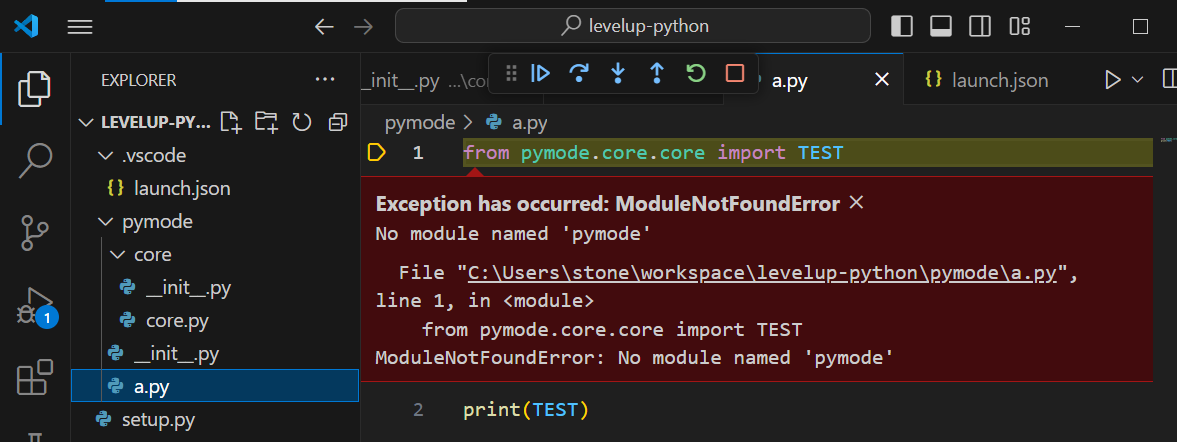Image resolution: width=1177 pixels, height=442 pixels.
Task: Stop the debug session
Action: coord(735,74)
